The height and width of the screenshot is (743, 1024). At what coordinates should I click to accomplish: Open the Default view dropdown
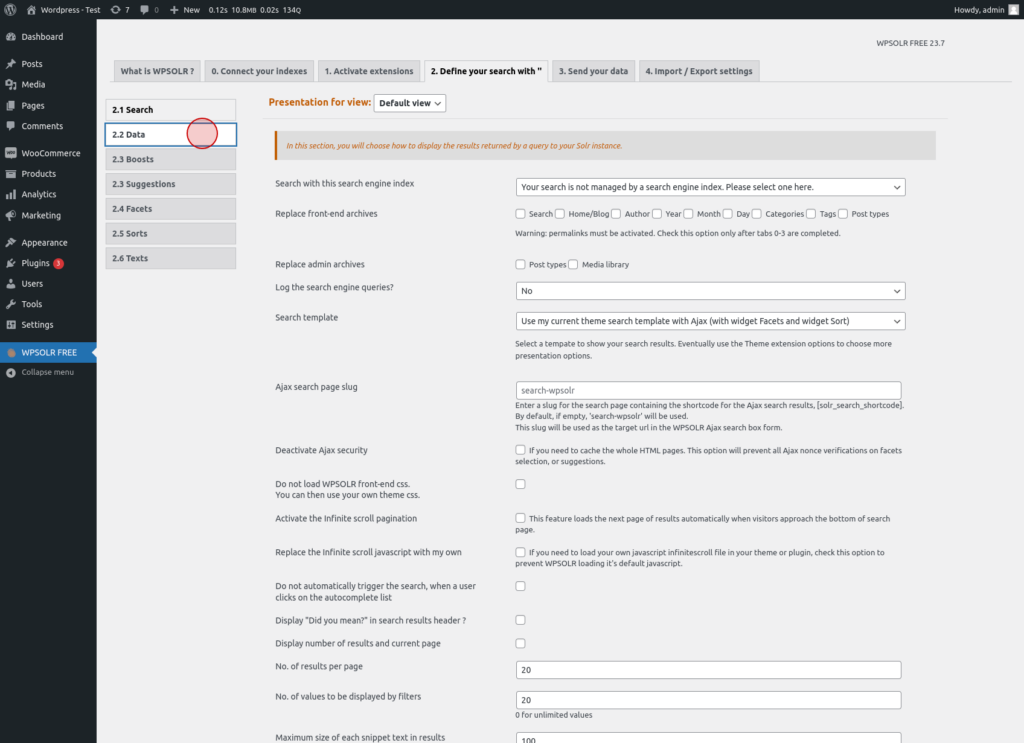[410, 103]
